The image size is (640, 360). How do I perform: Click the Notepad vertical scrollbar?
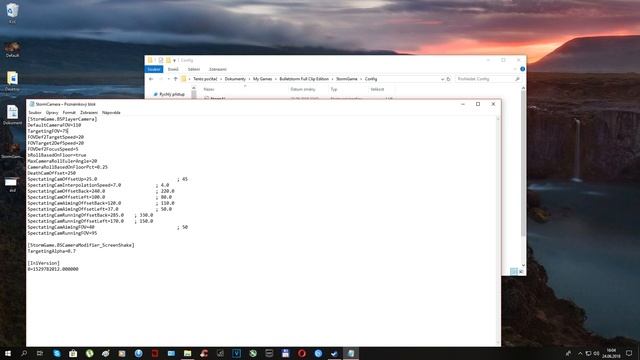tap(498, 231)
